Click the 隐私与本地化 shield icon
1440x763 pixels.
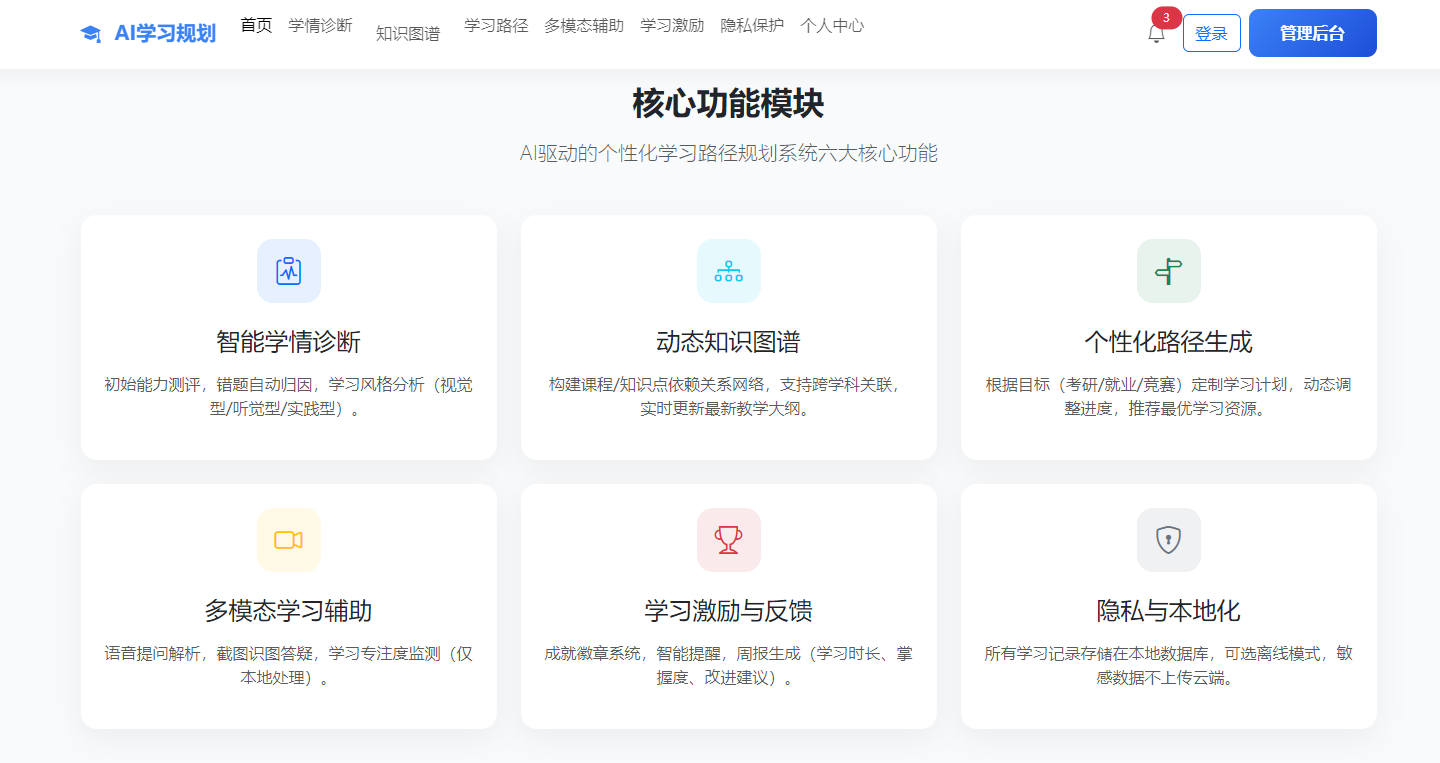[1169, 540]
